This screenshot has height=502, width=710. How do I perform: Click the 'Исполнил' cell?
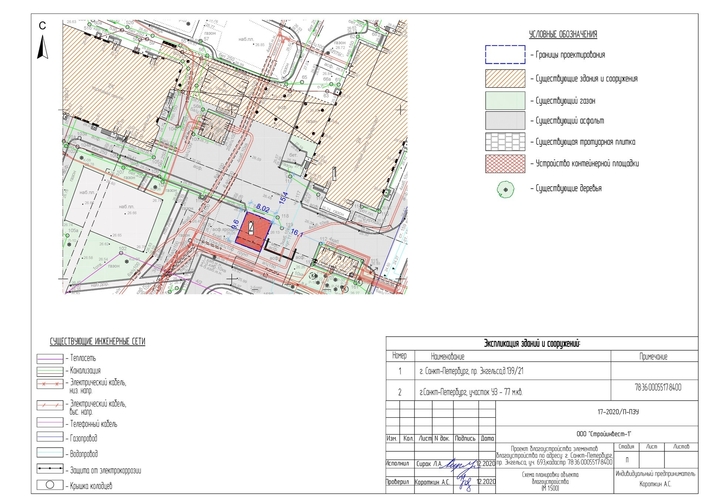tap(398, 464)
